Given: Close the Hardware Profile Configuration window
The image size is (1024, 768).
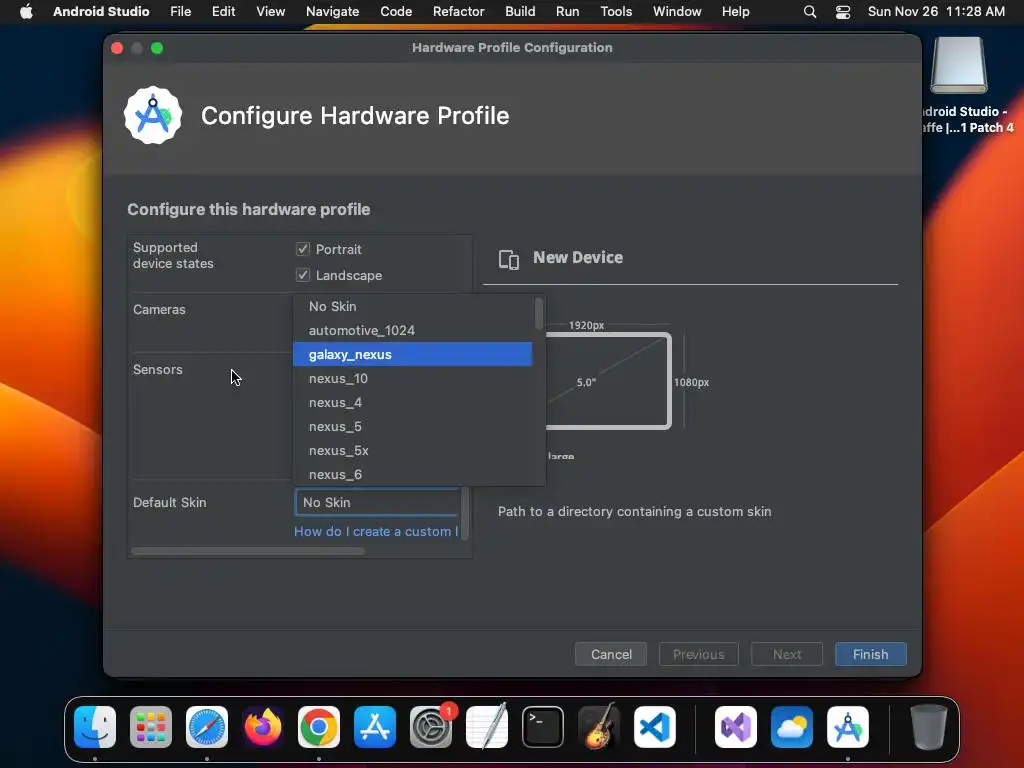Looking at the screenshot, I should click(118, 48).
